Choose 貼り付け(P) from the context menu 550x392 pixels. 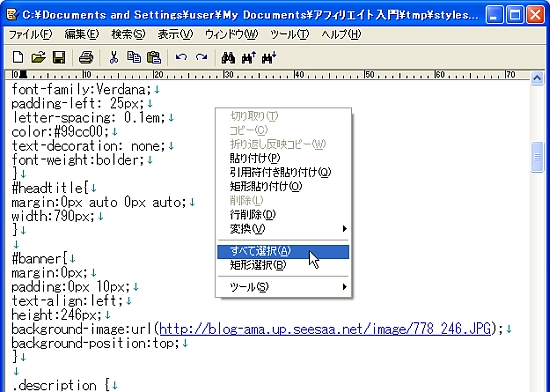point(283,158)
